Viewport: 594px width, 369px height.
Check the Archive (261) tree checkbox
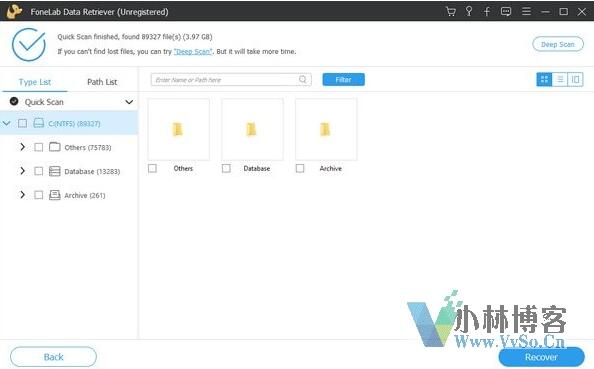tap(38, 195)
